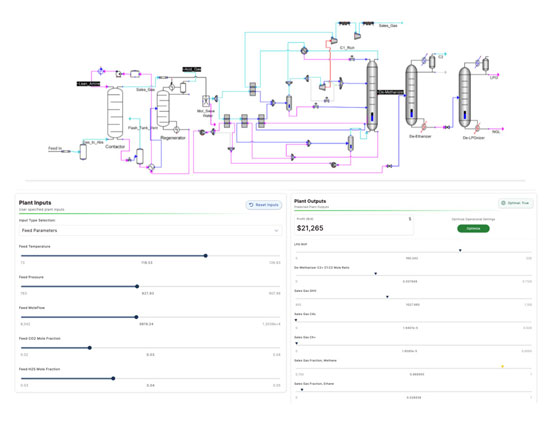Select the Mol Sieve unit icon
The height and width of the screenshot is (425, 550).
[206, 101]
